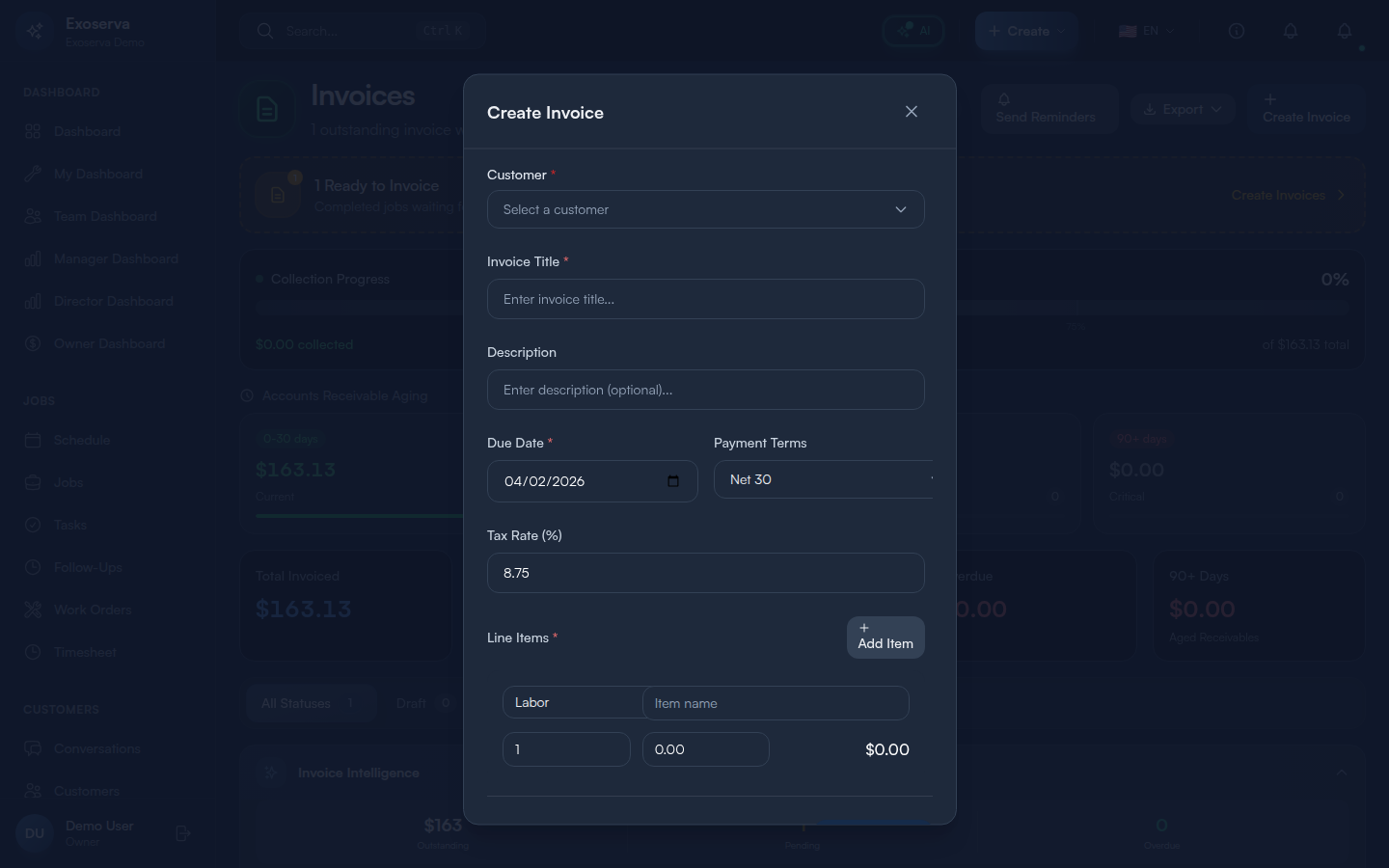Viewport: 1389px width, 868px height.
Task: Click the line item quantity field
Action: tap(566, 749)
